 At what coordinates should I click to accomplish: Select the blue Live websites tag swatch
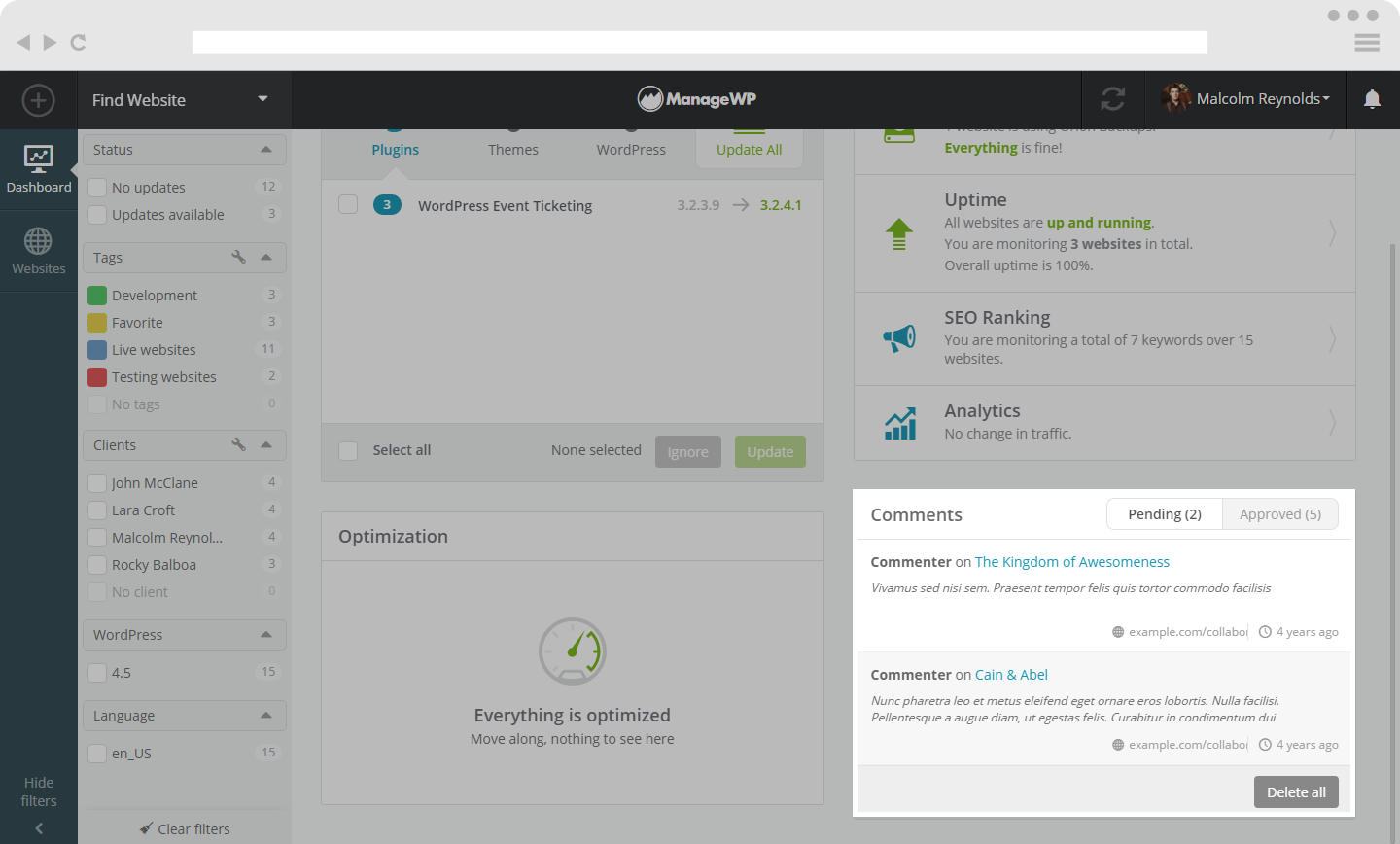point(97,349)
